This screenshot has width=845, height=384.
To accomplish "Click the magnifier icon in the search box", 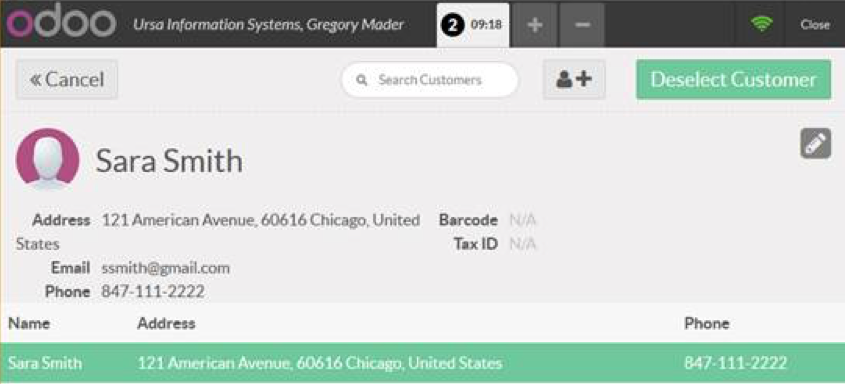I will tap(362, 80).
